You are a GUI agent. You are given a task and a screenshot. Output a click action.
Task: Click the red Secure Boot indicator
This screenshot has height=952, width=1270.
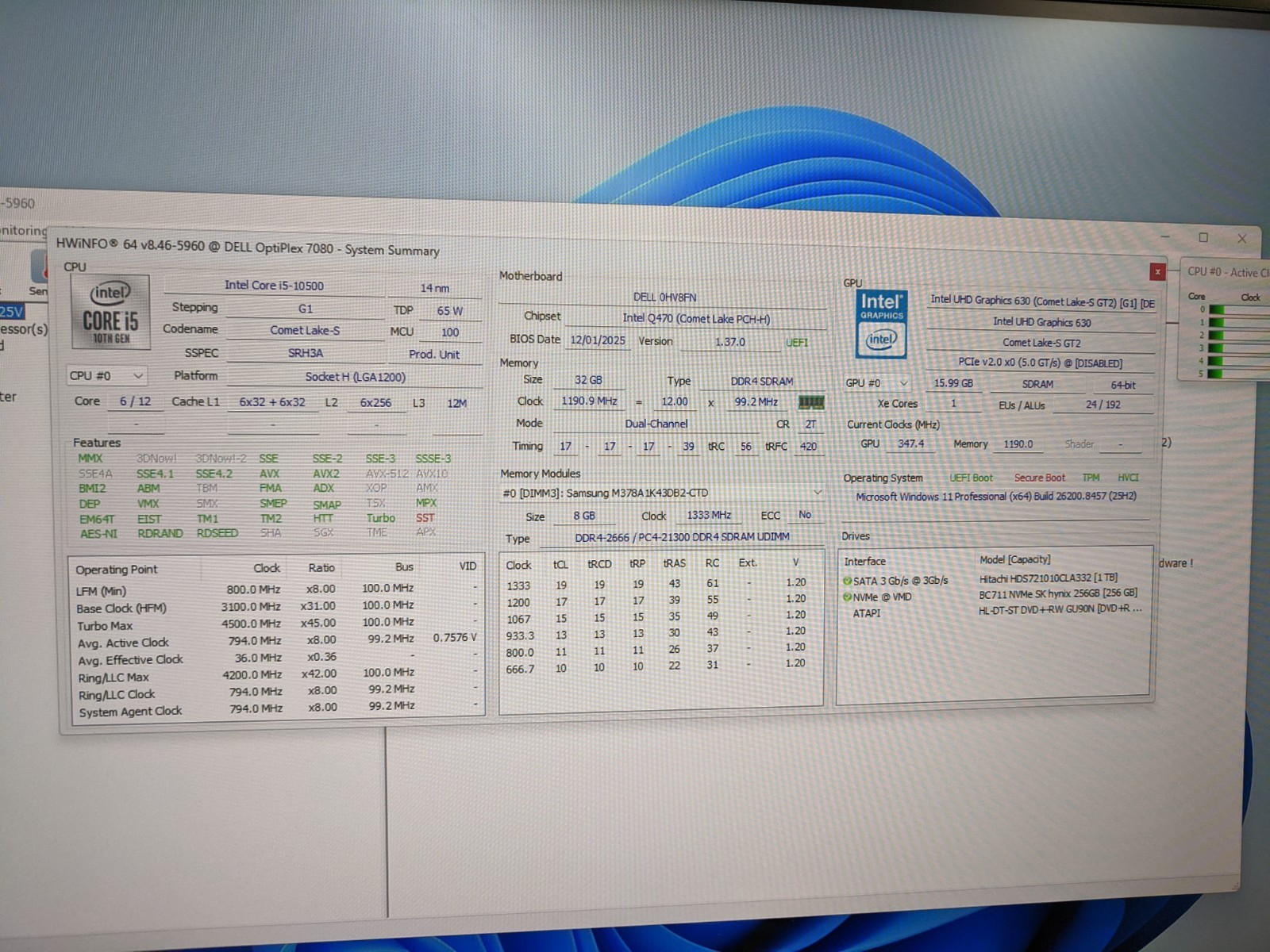[x=1039, y=478]
